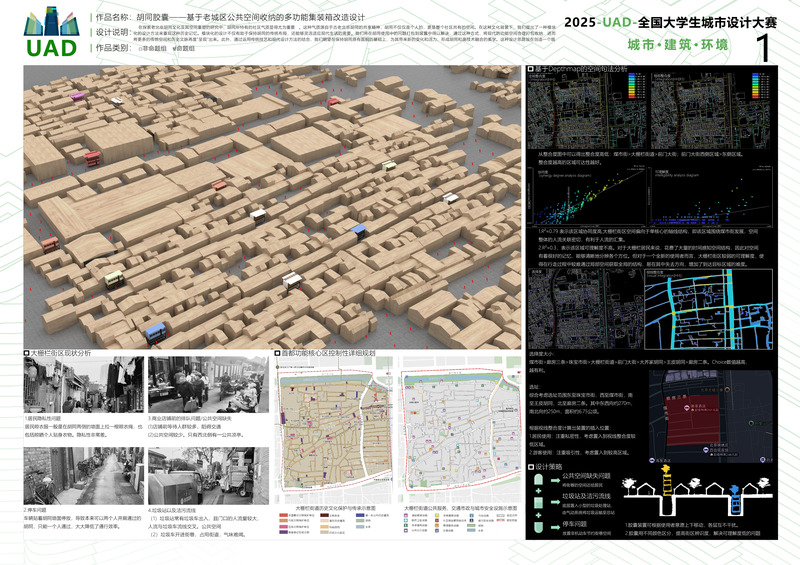Open the laundry alley privacy photo
Screen dimensions: 800x565
coord(82,385)
